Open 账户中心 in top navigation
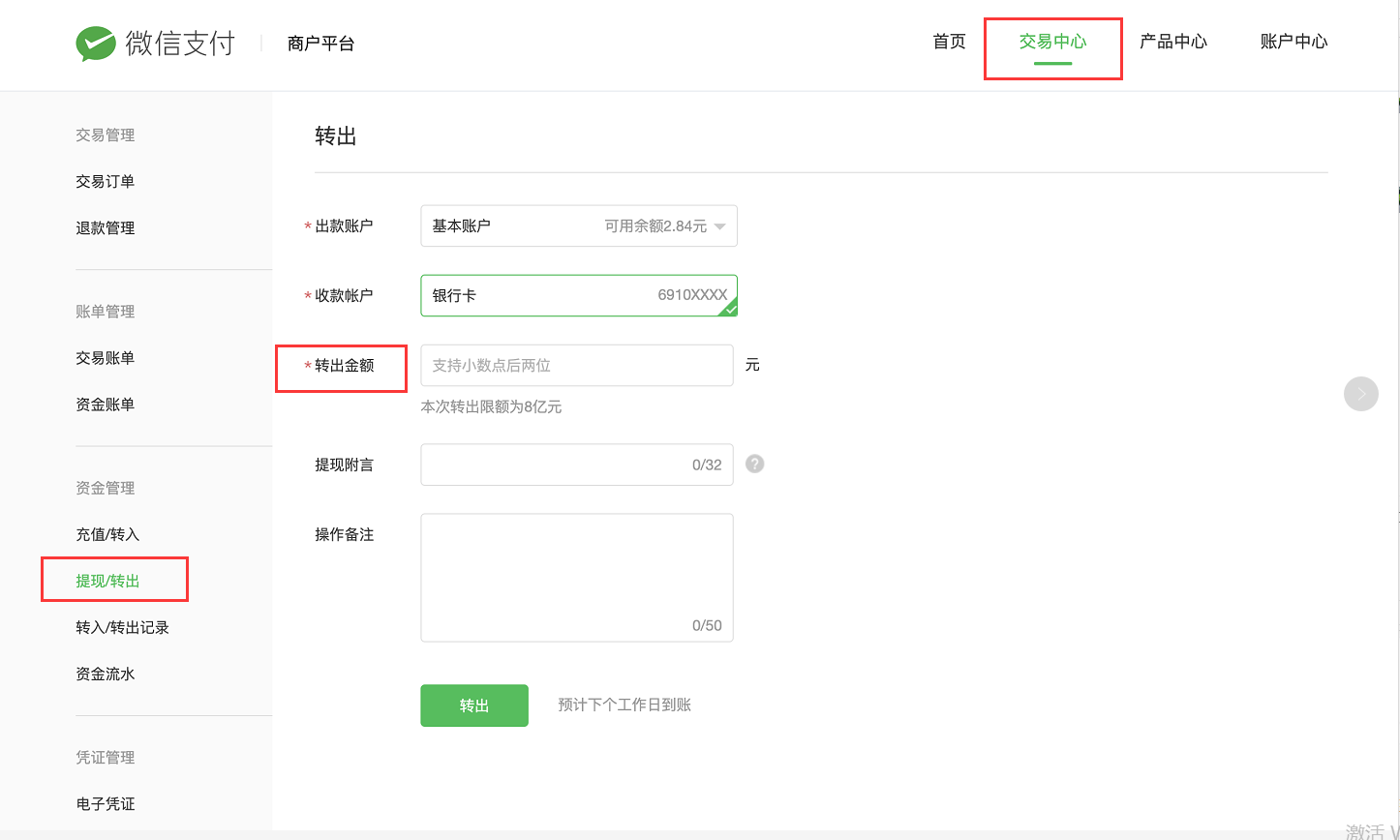The width and height of the screenshot is (1400, 840). [1293, 42]
